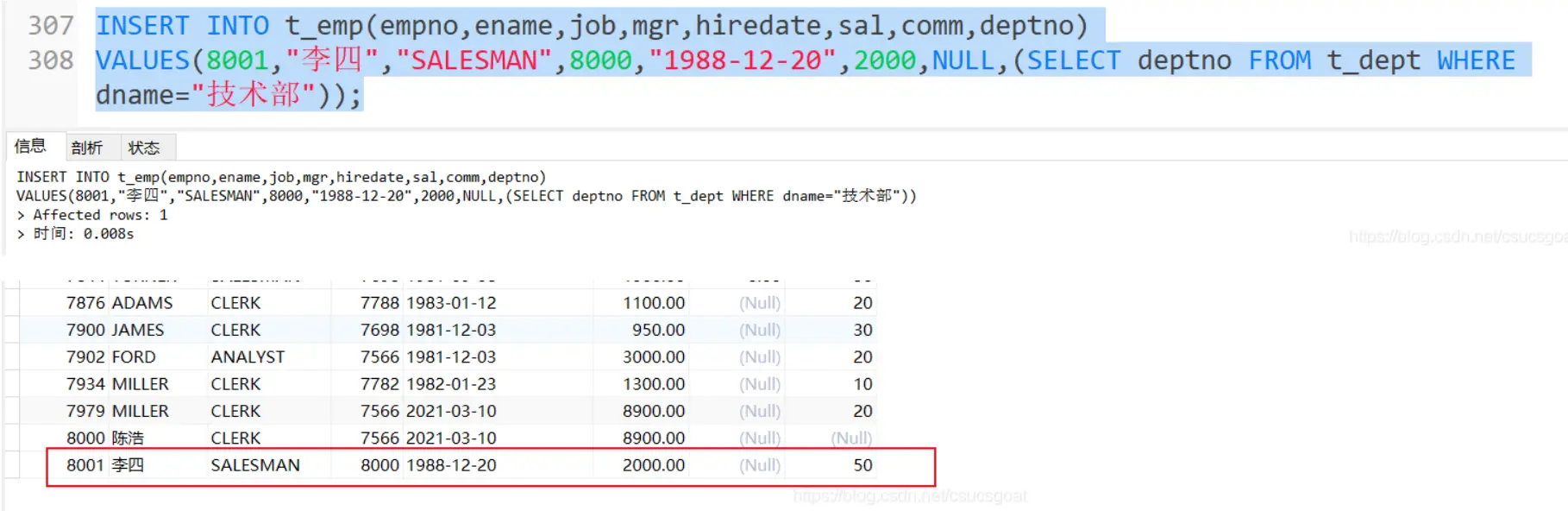1568x511 pixels.
Task: Click the "SALESMAN" string in the SQL editor
Action: [474, 60]
